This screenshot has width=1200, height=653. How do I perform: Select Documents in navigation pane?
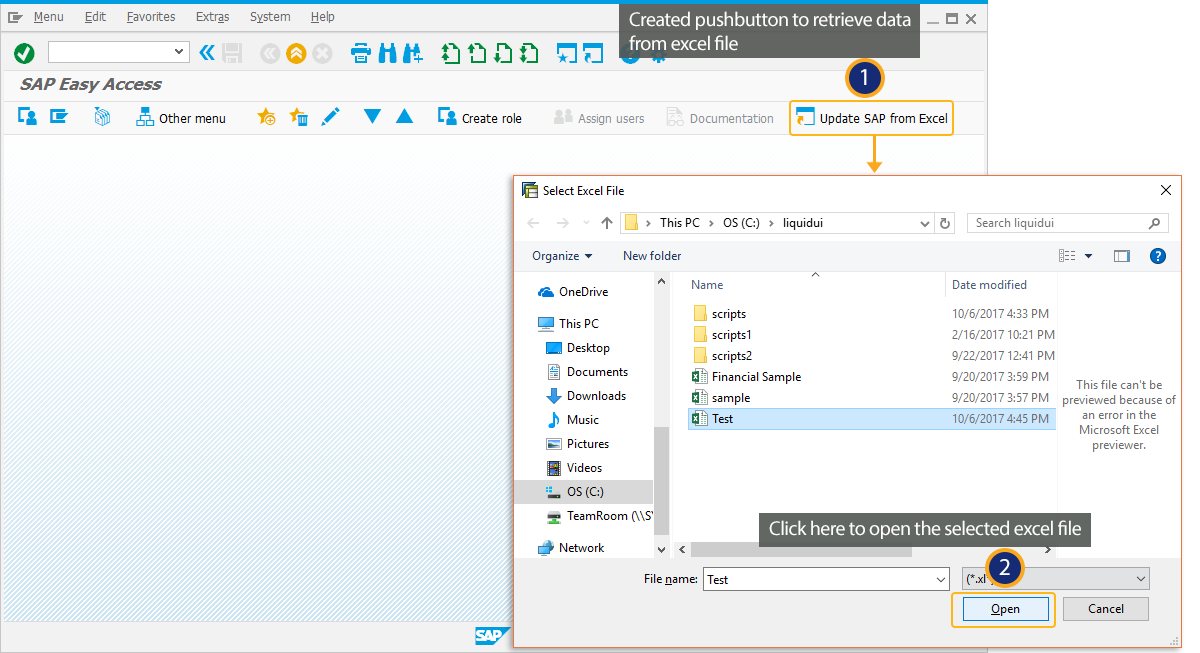click(586, 372)
